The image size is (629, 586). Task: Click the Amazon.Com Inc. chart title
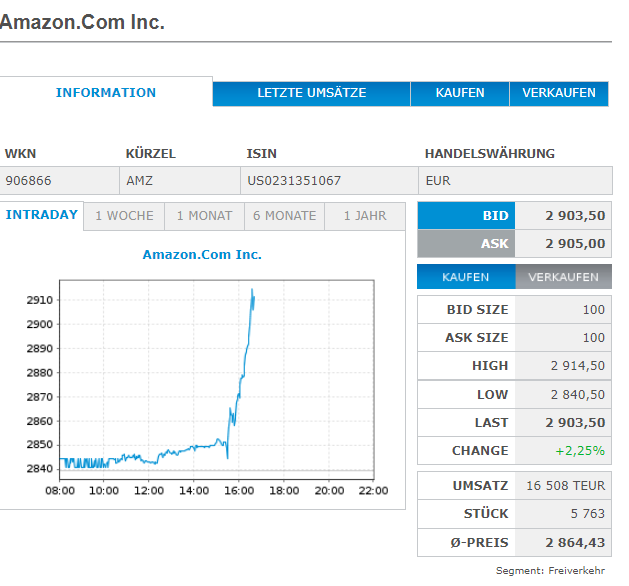click(202, 255)
